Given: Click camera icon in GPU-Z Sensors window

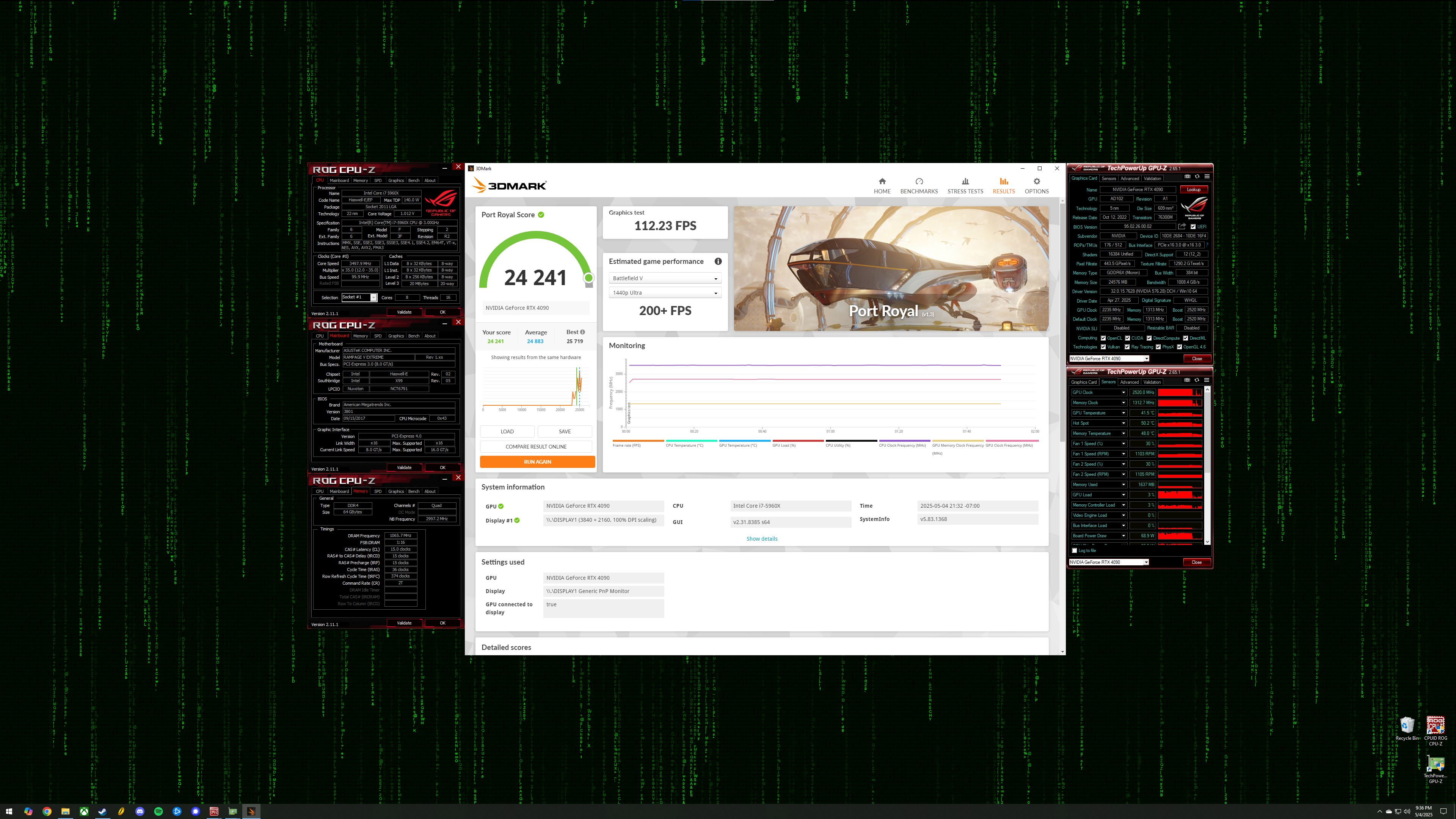Looking at the screenshot, I should point(1187,380).
